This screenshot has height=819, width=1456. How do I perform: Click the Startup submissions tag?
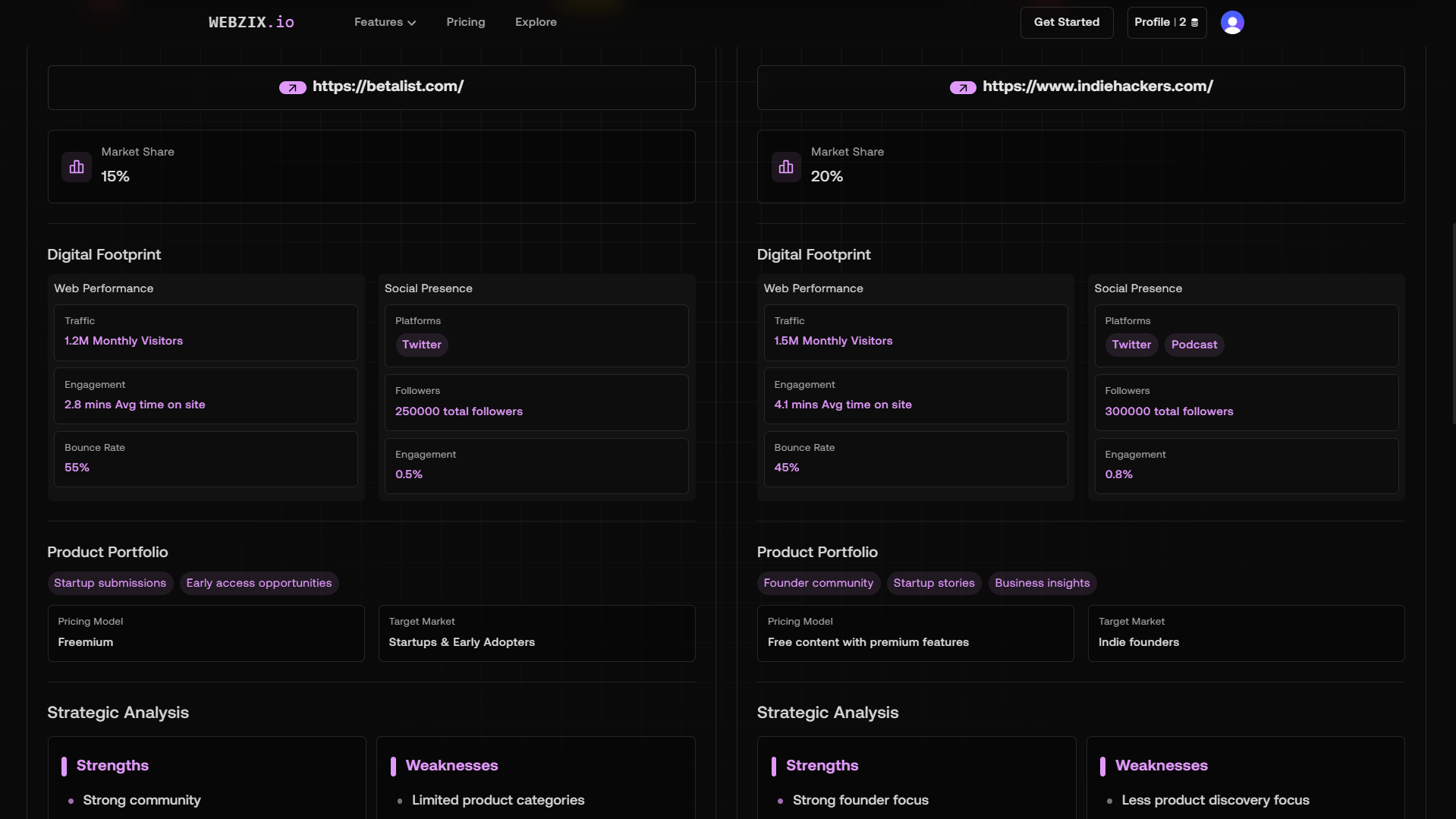[110, 583]
